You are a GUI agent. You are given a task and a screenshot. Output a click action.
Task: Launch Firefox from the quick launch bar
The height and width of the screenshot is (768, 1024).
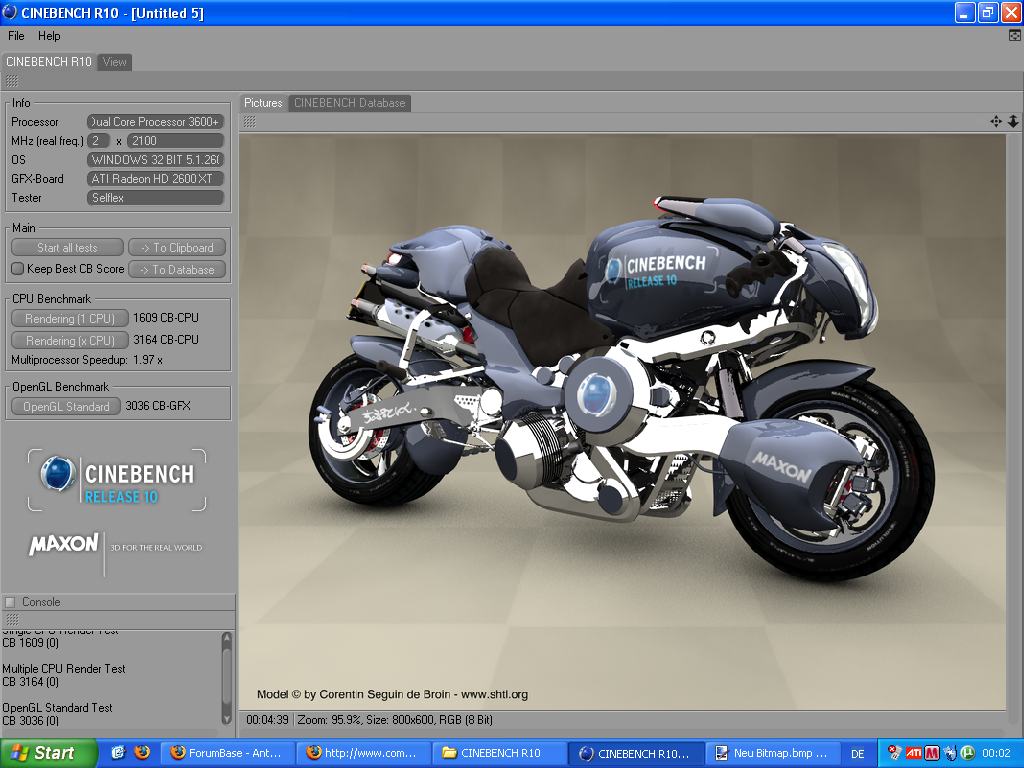click(142, 752)
